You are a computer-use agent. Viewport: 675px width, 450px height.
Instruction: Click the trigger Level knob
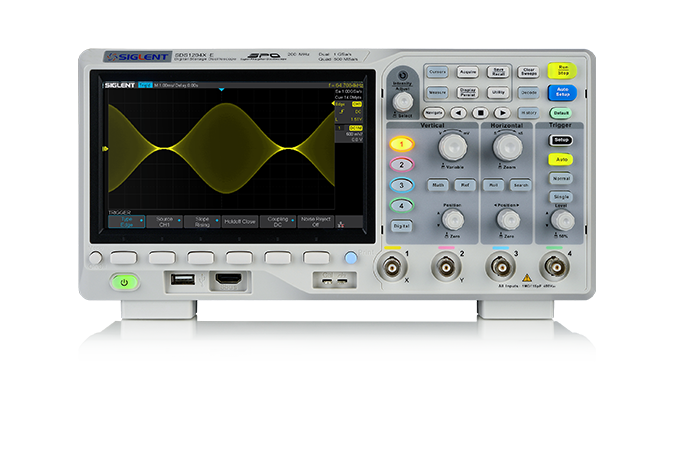(563, 219)
